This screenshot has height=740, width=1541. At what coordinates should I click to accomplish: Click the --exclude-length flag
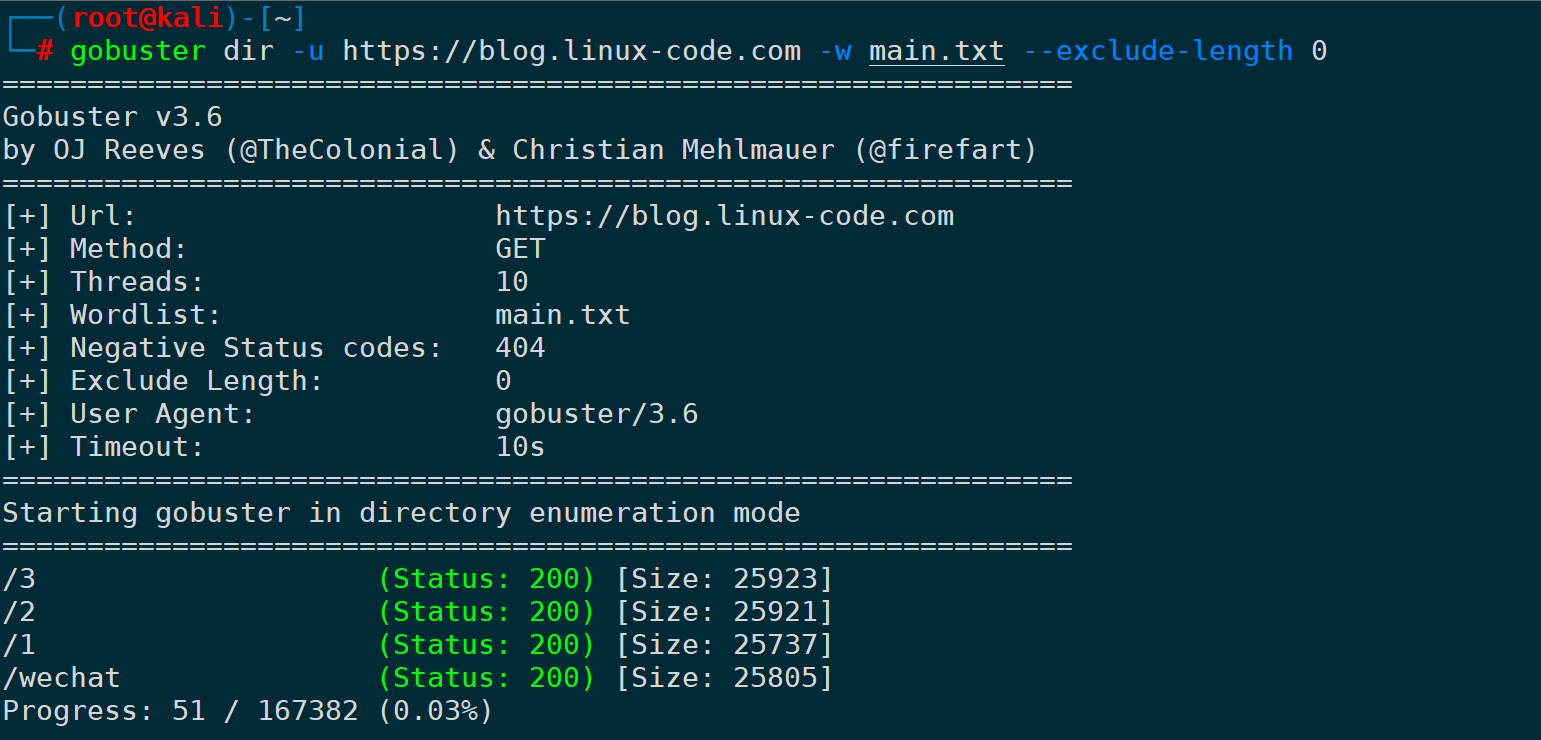(x=1158, y=51)
